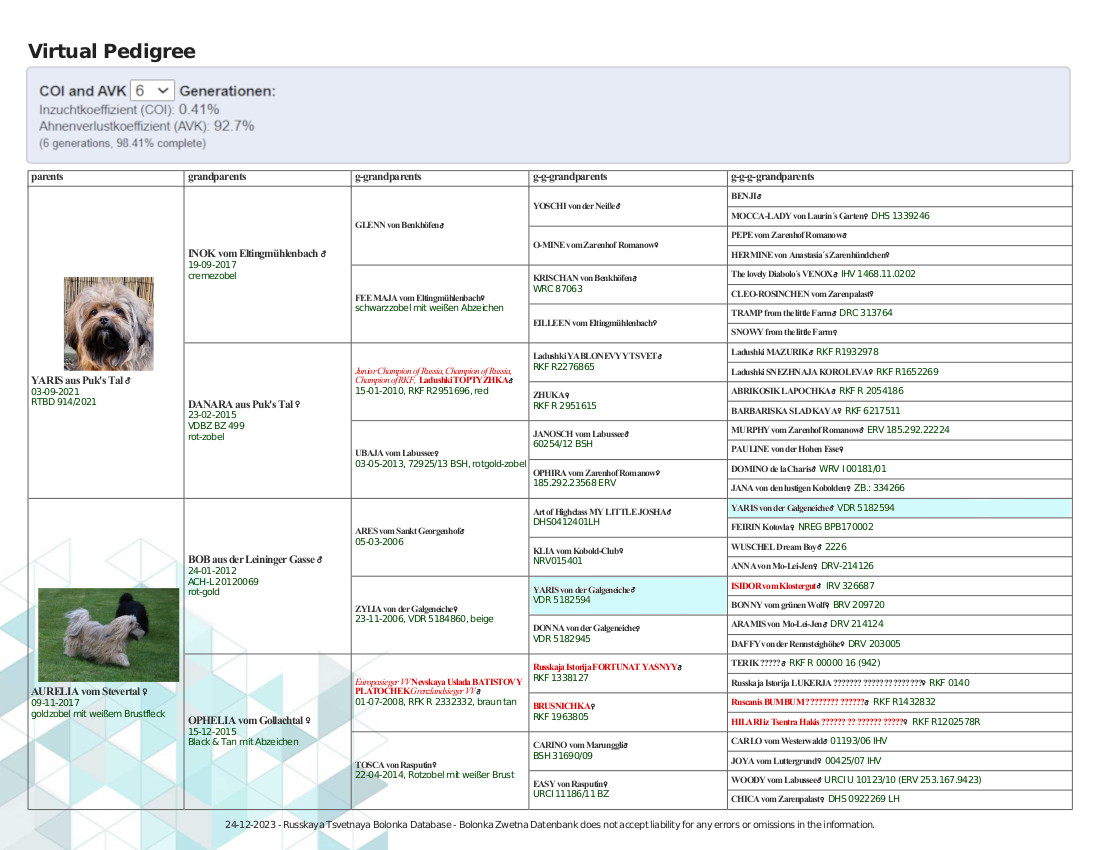Open DANARA aus Puk's Tal entry
The height and width of the screenshot is (850, 1100).
coord(244,404)
